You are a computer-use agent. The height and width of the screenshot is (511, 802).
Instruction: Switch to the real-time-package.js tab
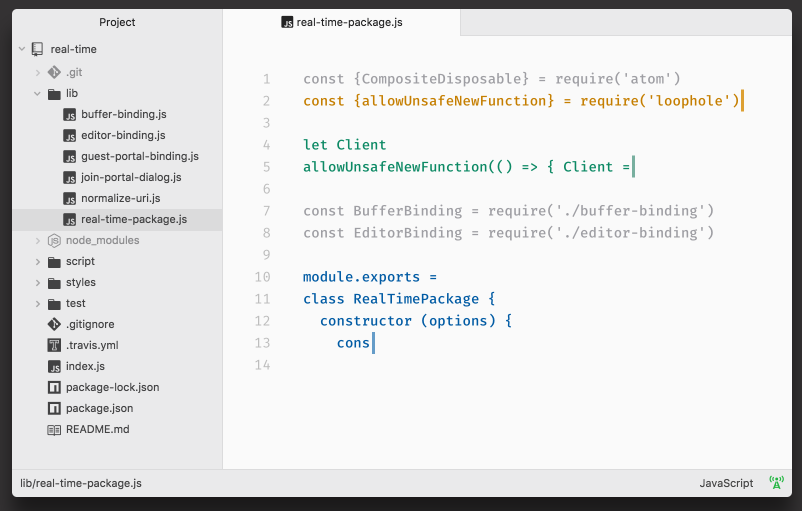(342, 23)
